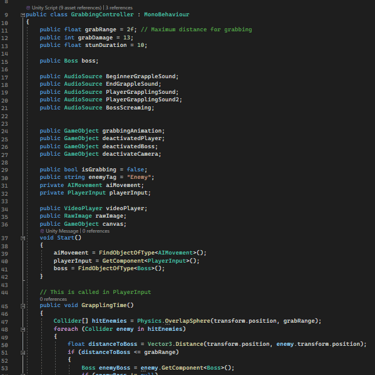Click the Unity icon beside 'Unity Script' CodeLens
The image size is (375, 375).
(x=28, y=8)
